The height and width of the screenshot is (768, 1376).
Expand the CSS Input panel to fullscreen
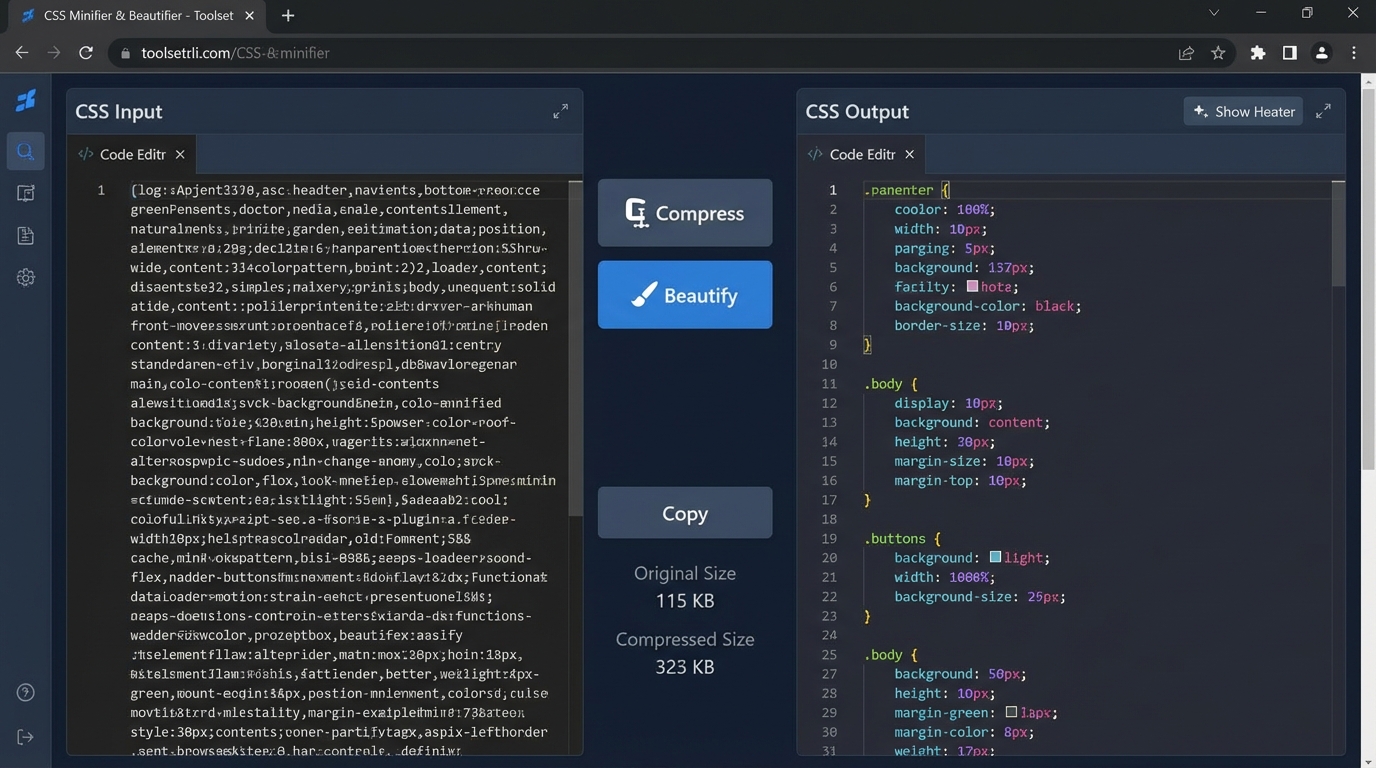(561, 111)
